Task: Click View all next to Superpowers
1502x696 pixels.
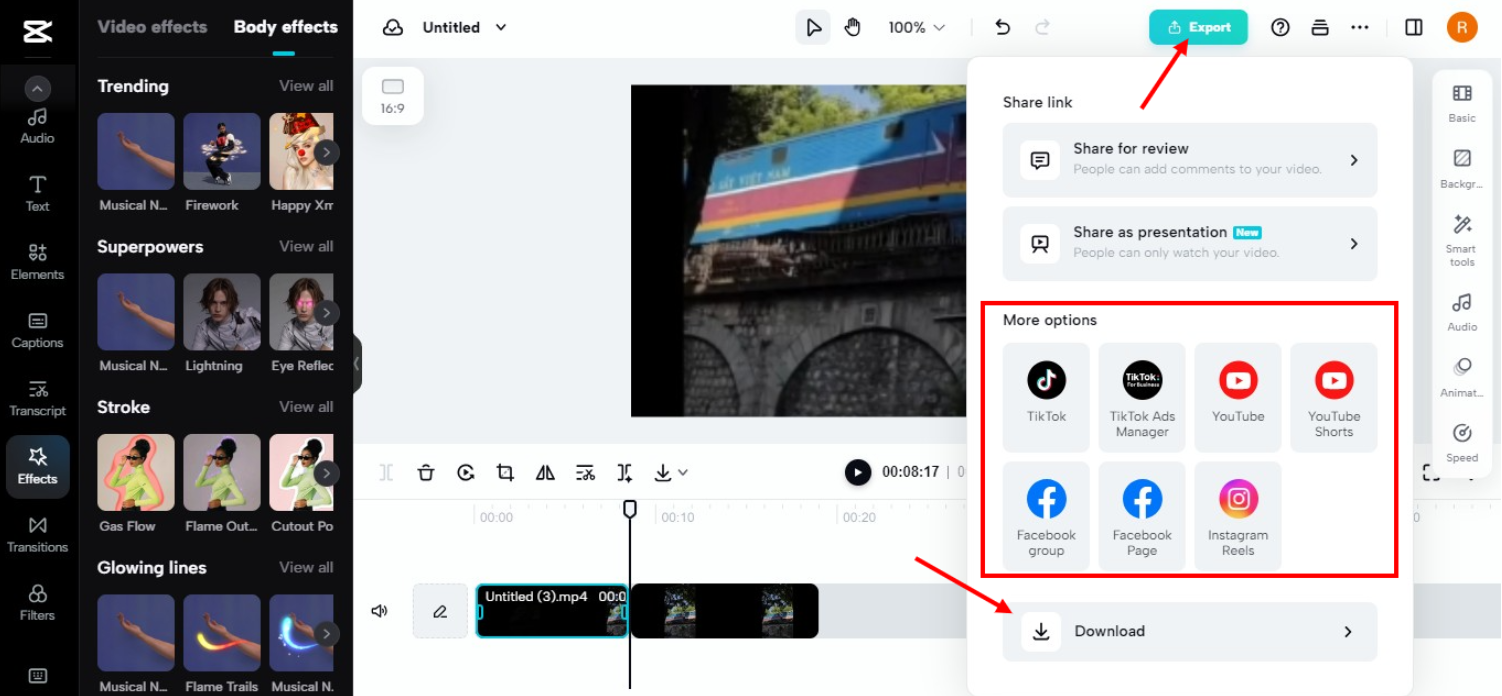Action: [x=306, y=246]
